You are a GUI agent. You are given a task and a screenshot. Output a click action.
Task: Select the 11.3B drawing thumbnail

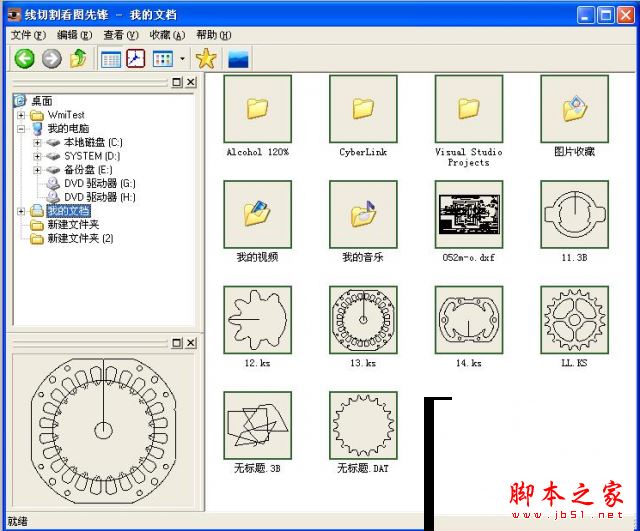[x=575, y=214]
